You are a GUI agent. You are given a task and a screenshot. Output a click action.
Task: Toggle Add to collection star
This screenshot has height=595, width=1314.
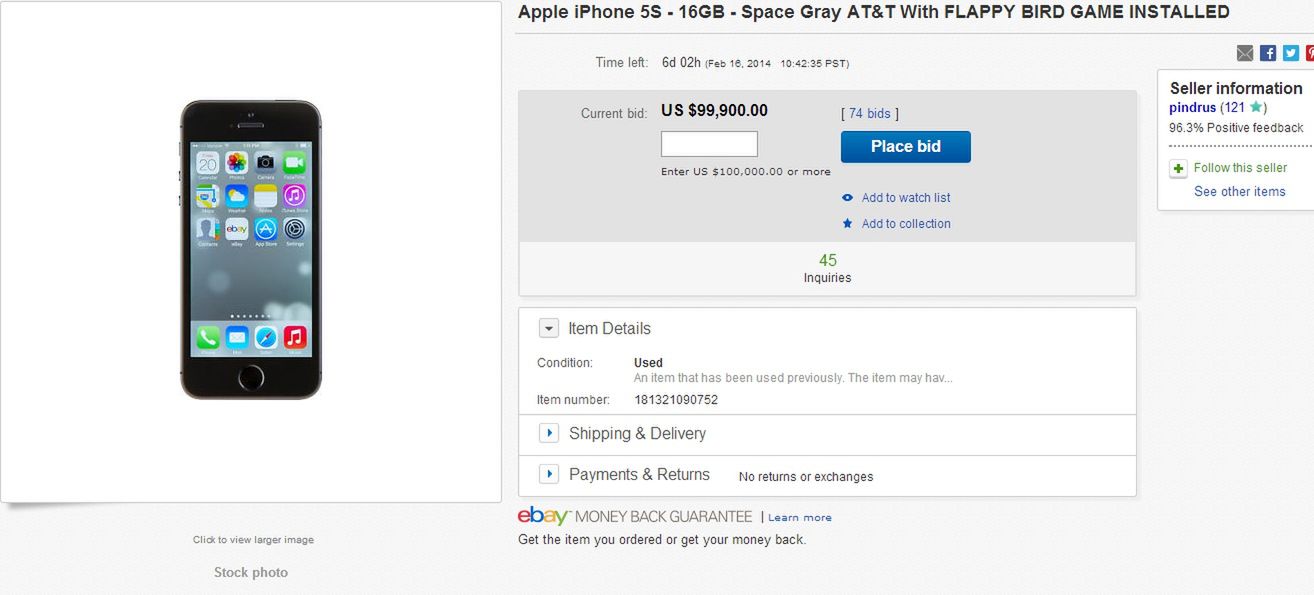pos(904,223)
